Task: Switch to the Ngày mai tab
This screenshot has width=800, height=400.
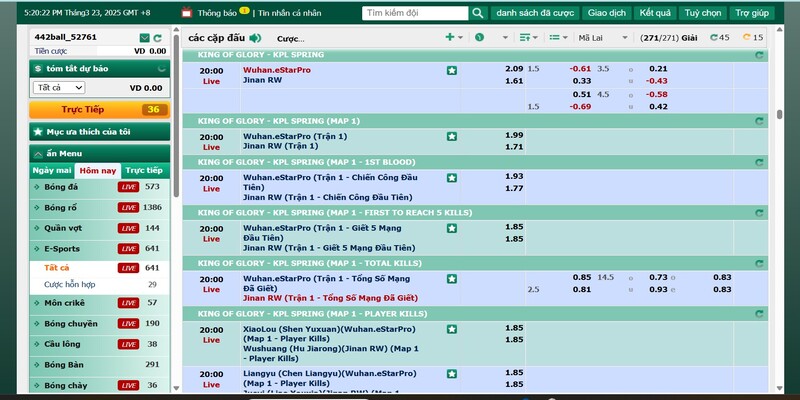Action: 52,170
